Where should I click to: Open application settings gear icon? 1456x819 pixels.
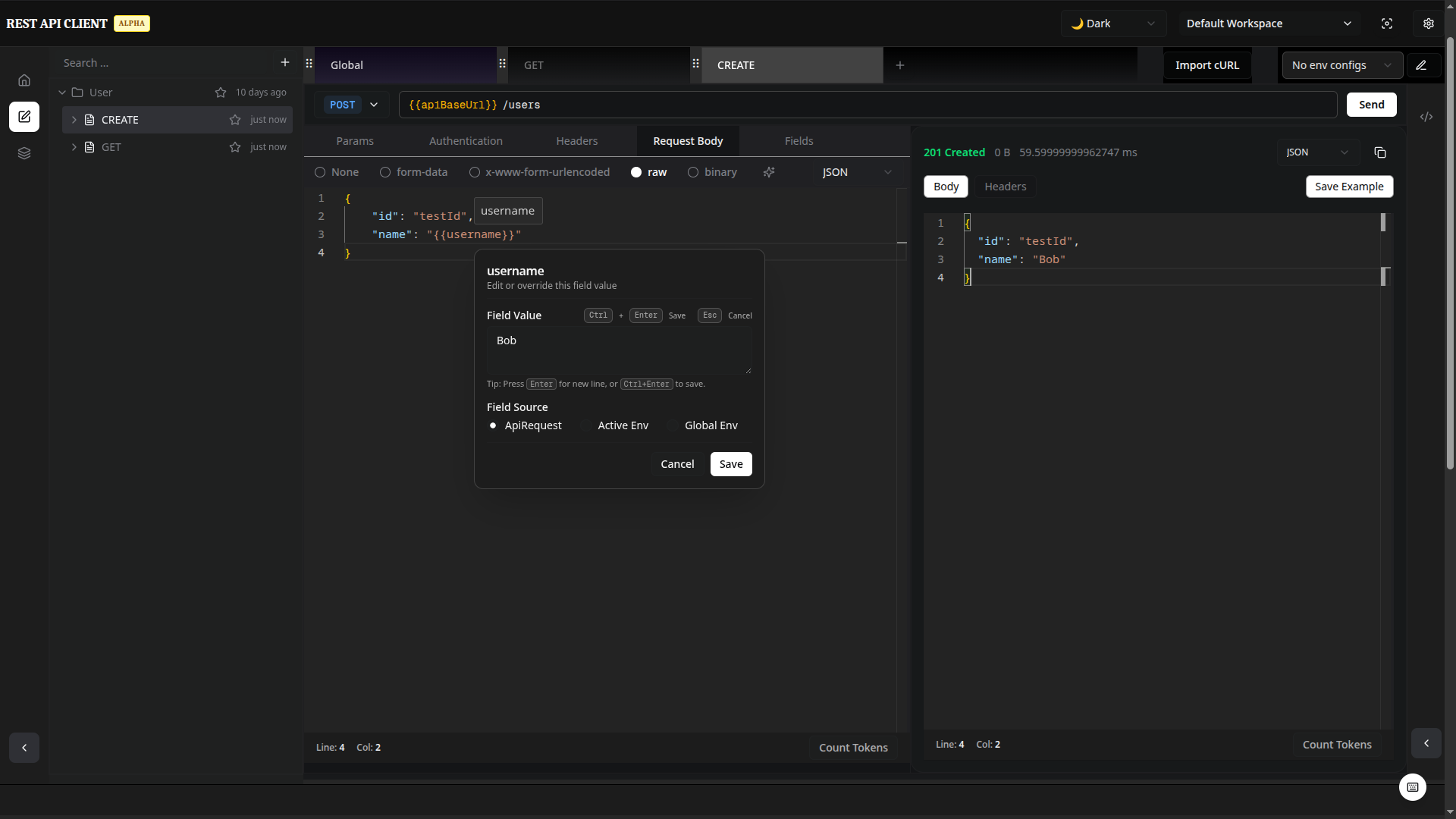[1429, 24]
